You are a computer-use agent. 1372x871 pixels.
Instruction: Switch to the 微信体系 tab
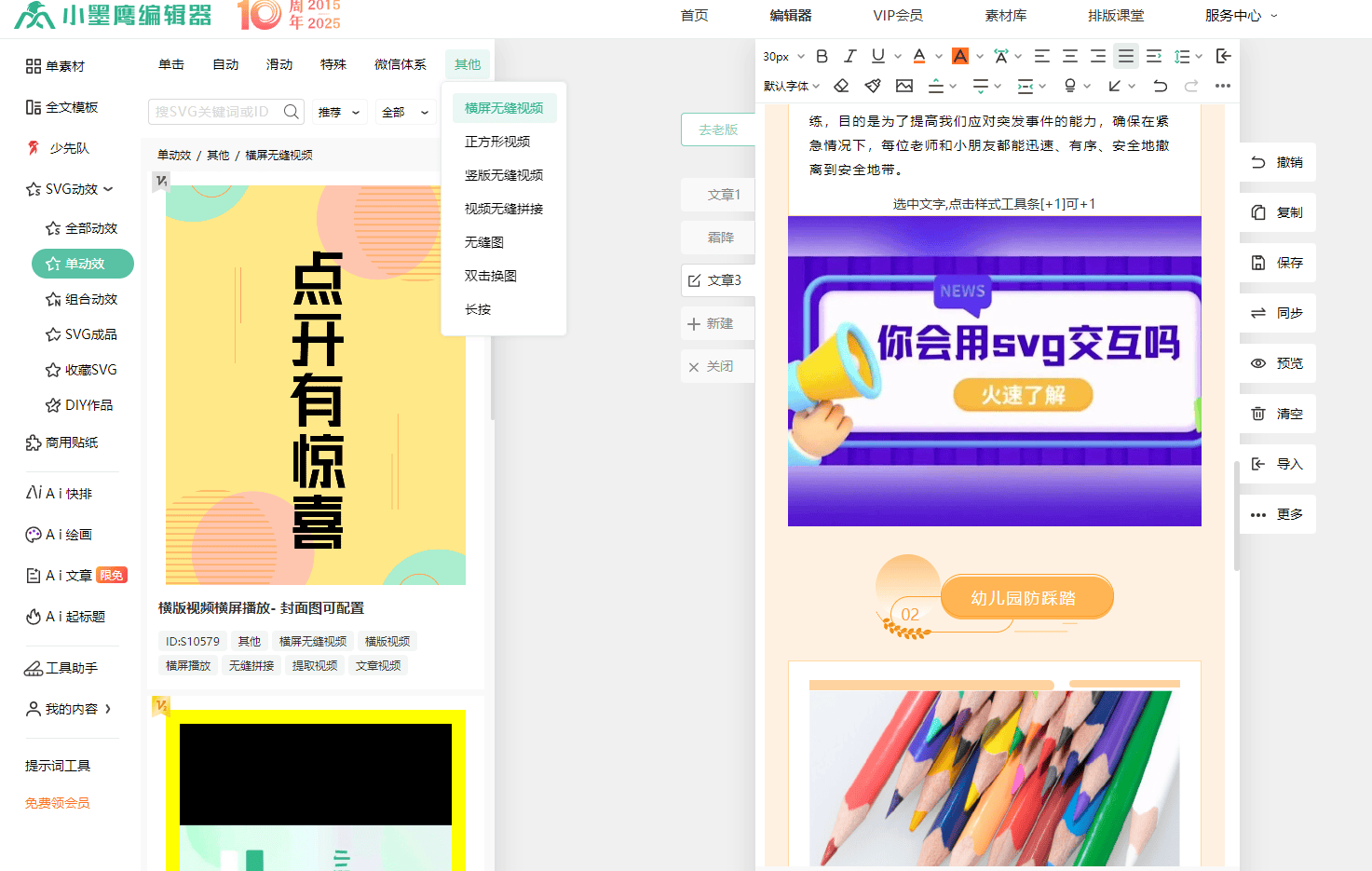pos(400,64)
